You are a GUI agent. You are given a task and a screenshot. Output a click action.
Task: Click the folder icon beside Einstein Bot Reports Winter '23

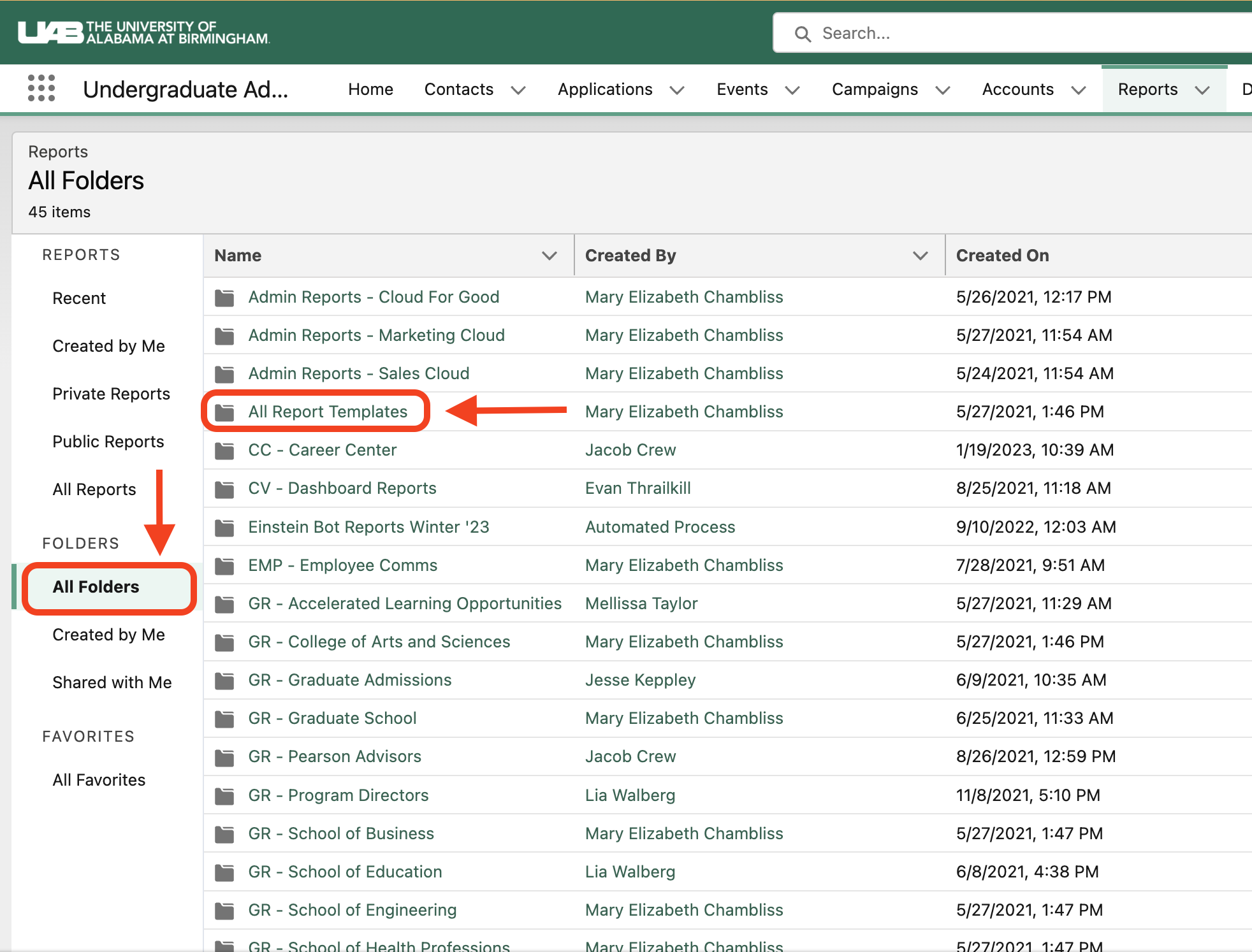[224, 527]
